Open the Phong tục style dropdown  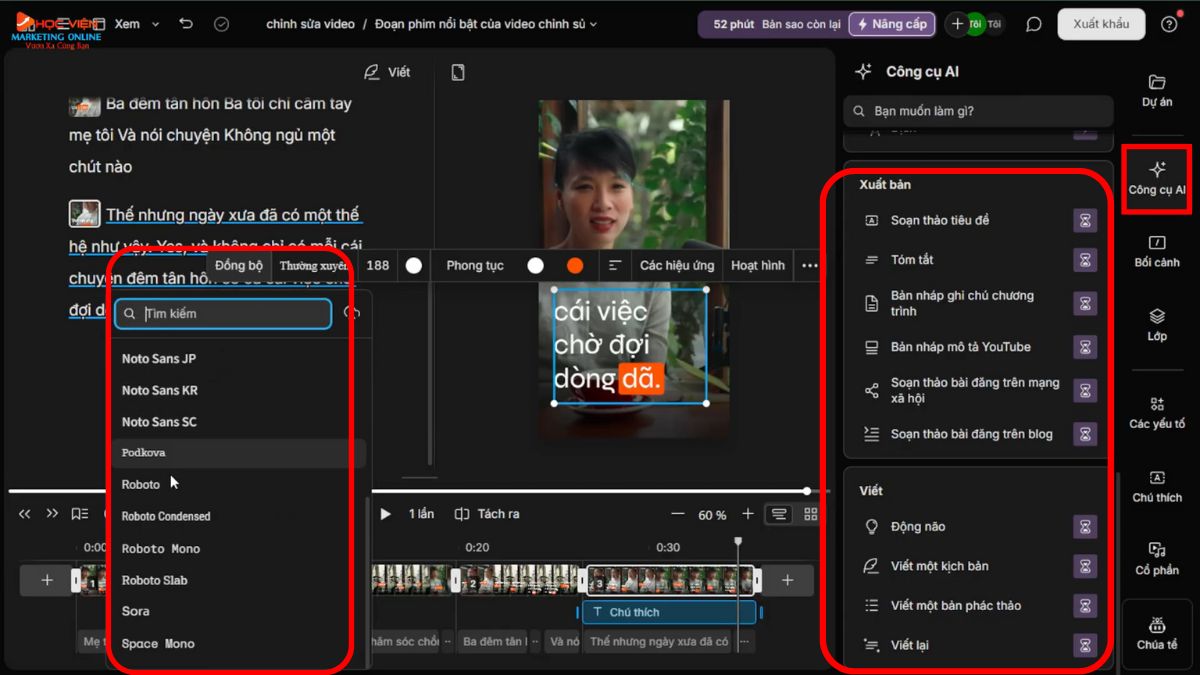(475, 265)
